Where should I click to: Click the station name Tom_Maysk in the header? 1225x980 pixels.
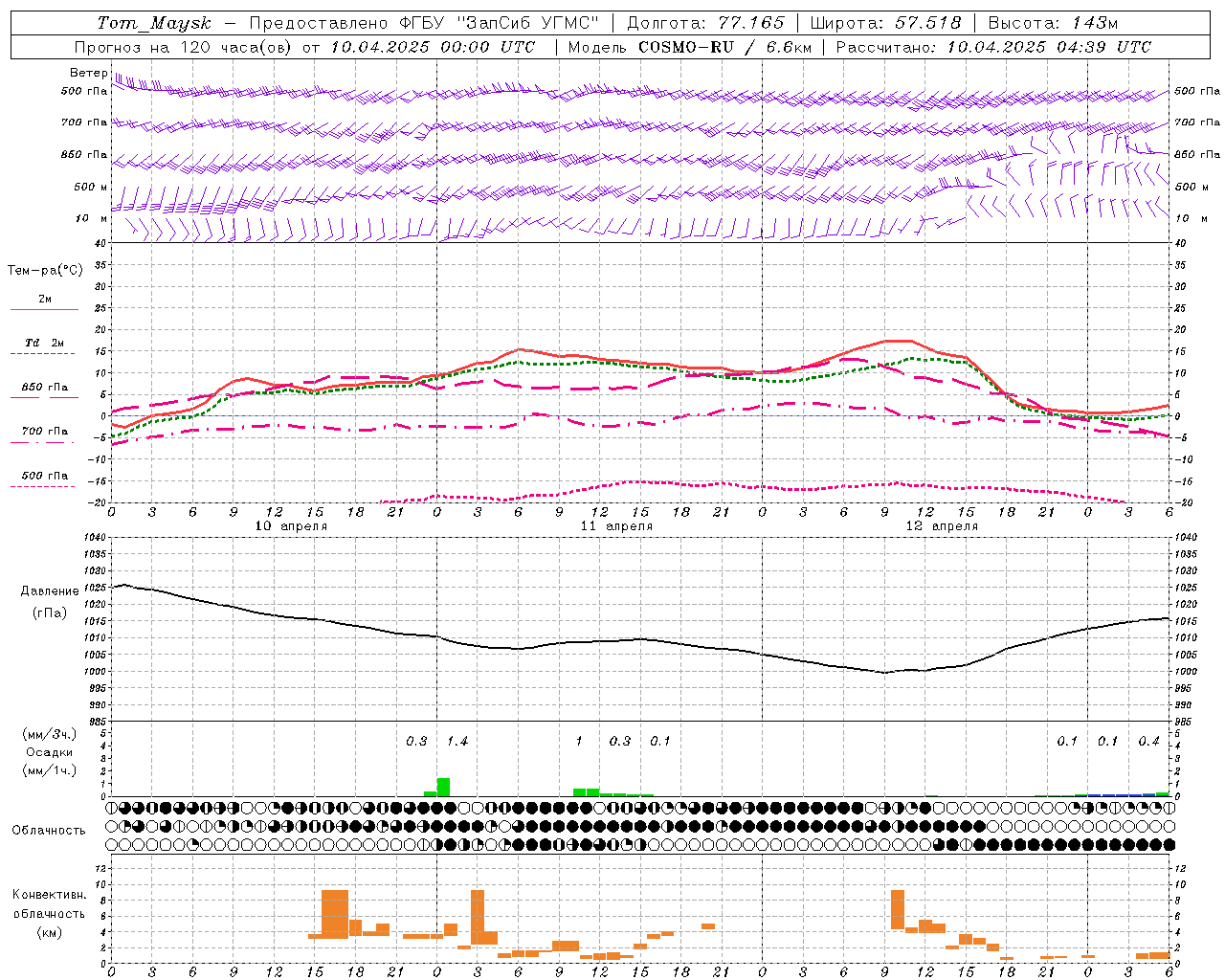click(x=154, y=23)
